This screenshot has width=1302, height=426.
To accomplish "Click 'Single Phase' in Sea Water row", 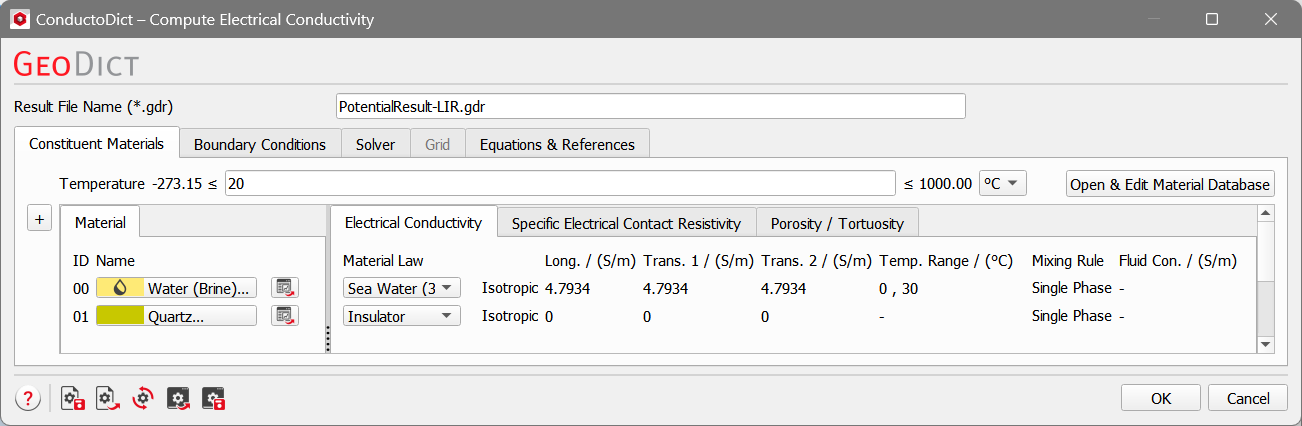I will tap(1071, 288).
